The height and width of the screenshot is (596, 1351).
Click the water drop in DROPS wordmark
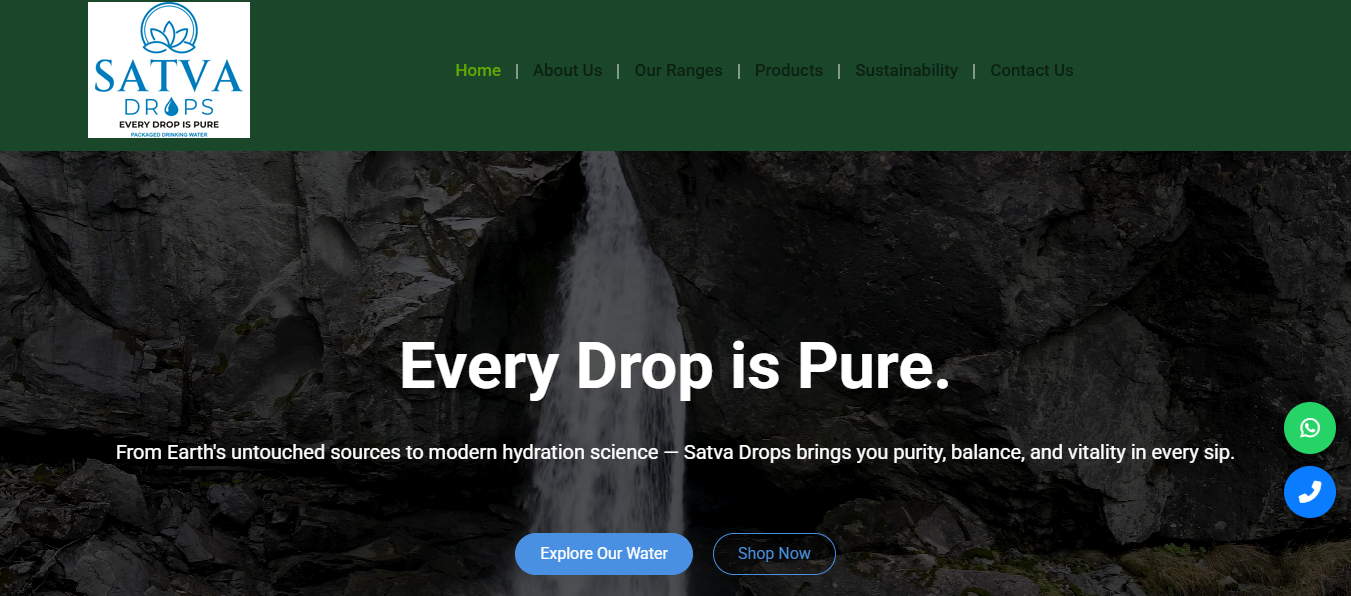170,106
